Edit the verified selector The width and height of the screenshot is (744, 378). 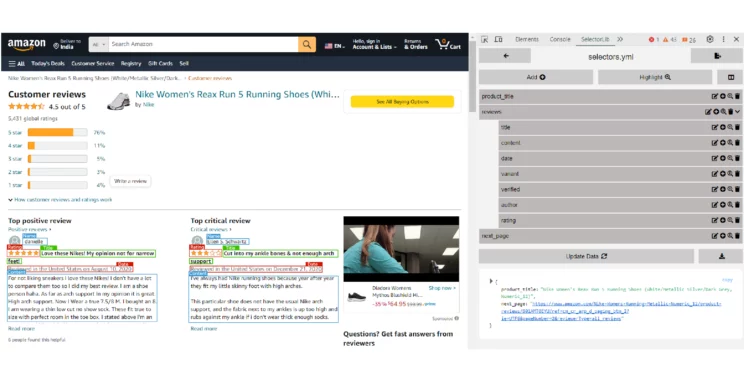pos(715,189)
